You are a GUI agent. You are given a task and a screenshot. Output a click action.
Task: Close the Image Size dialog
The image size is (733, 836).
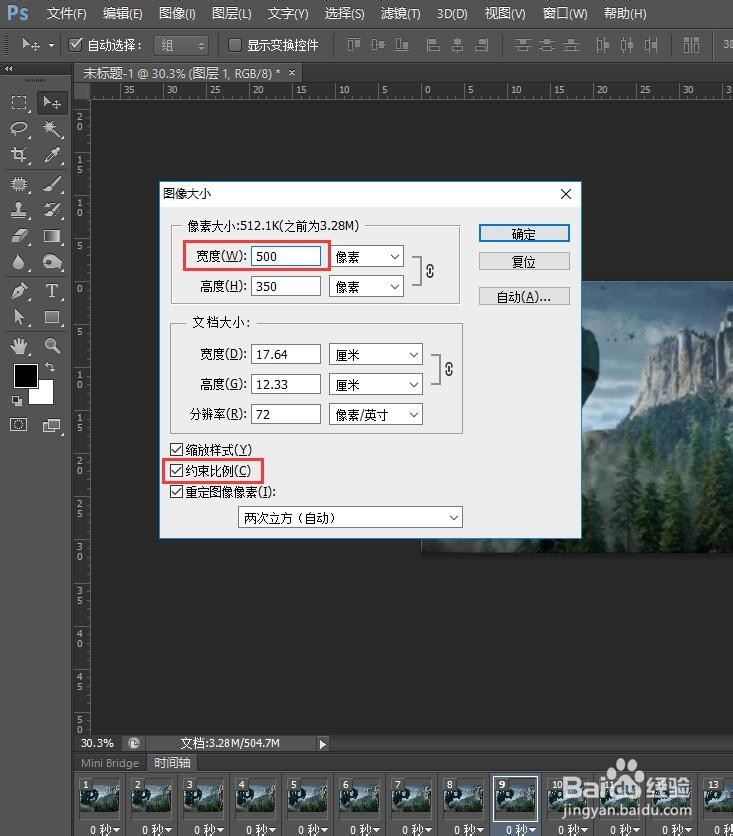click(566, 194)
